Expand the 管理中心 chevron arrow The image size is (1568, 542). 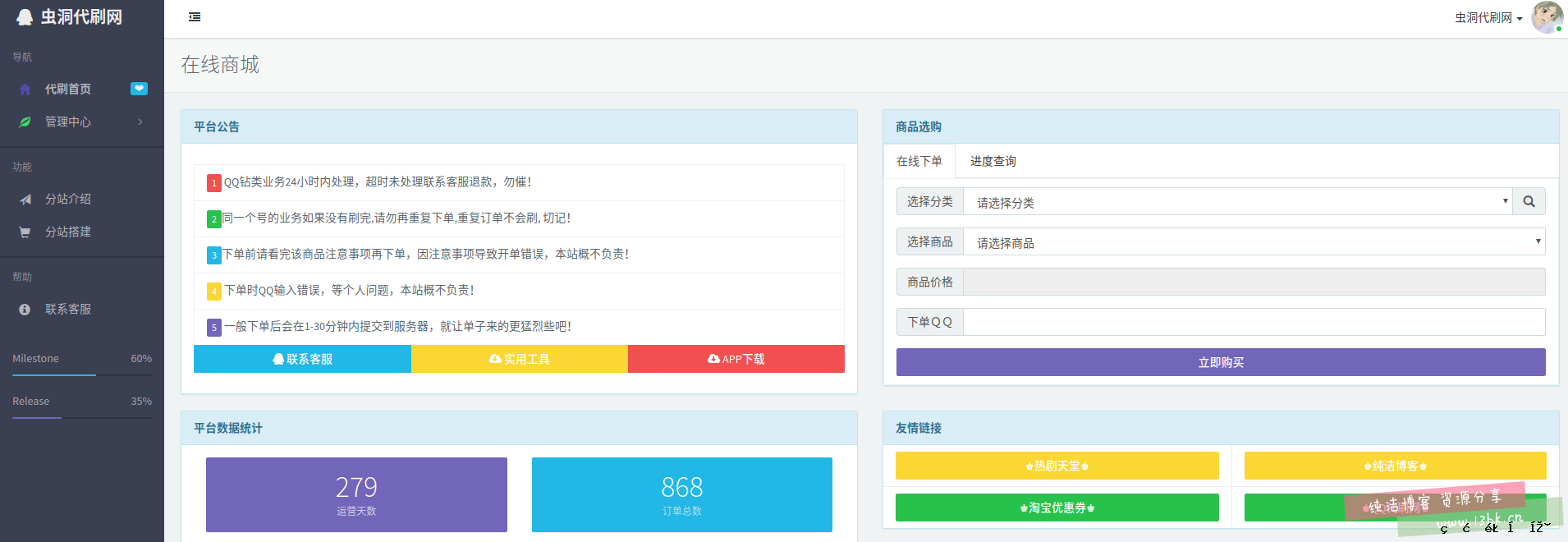[x=140, y=122]
